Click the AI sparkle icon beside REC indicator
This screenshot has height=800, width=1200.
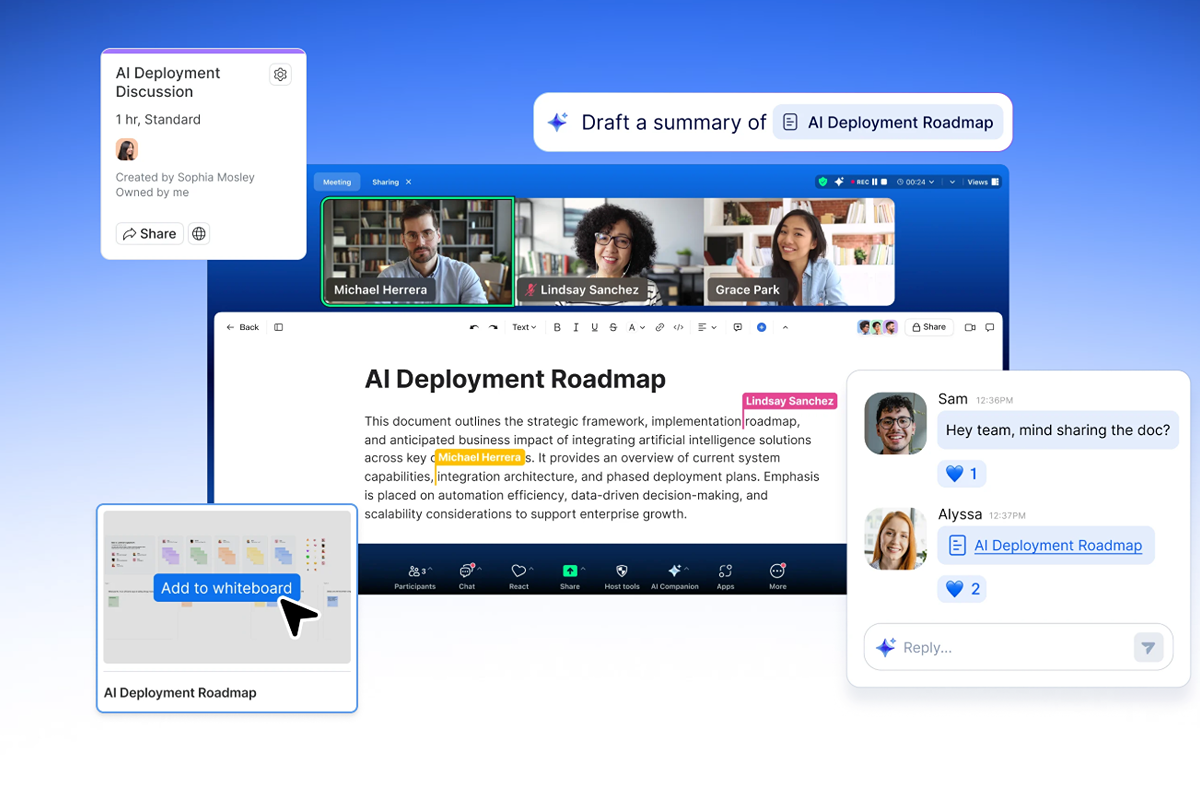coord(839,182)
